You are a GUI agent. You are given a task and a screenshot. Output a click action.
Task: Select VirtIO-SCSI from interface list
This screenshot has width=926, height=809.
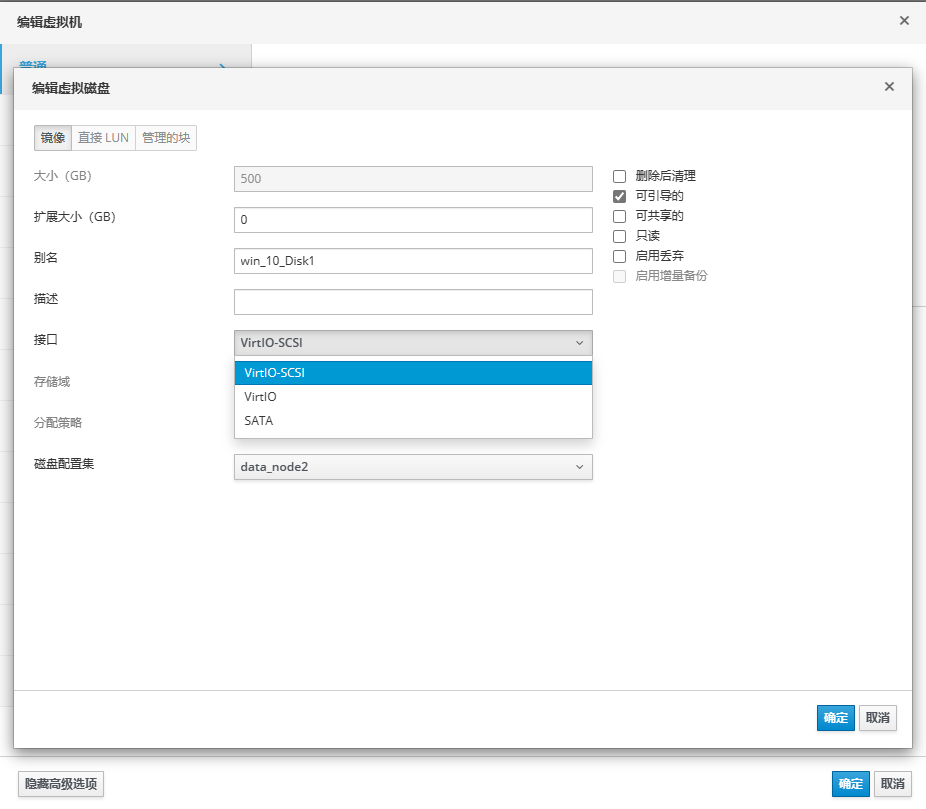coord(413,373)
